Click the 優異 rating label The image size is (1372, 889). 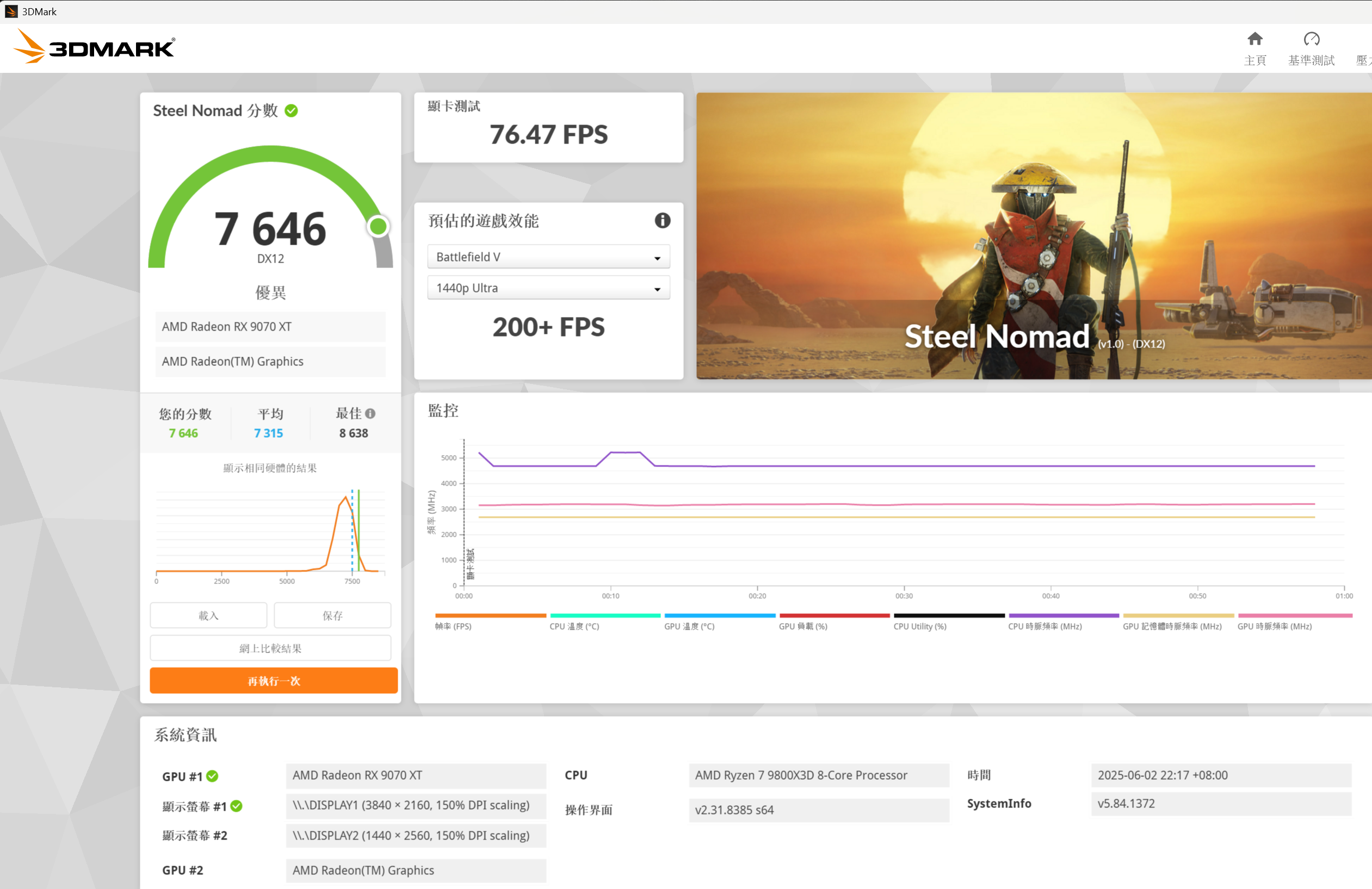pos(270,293)
